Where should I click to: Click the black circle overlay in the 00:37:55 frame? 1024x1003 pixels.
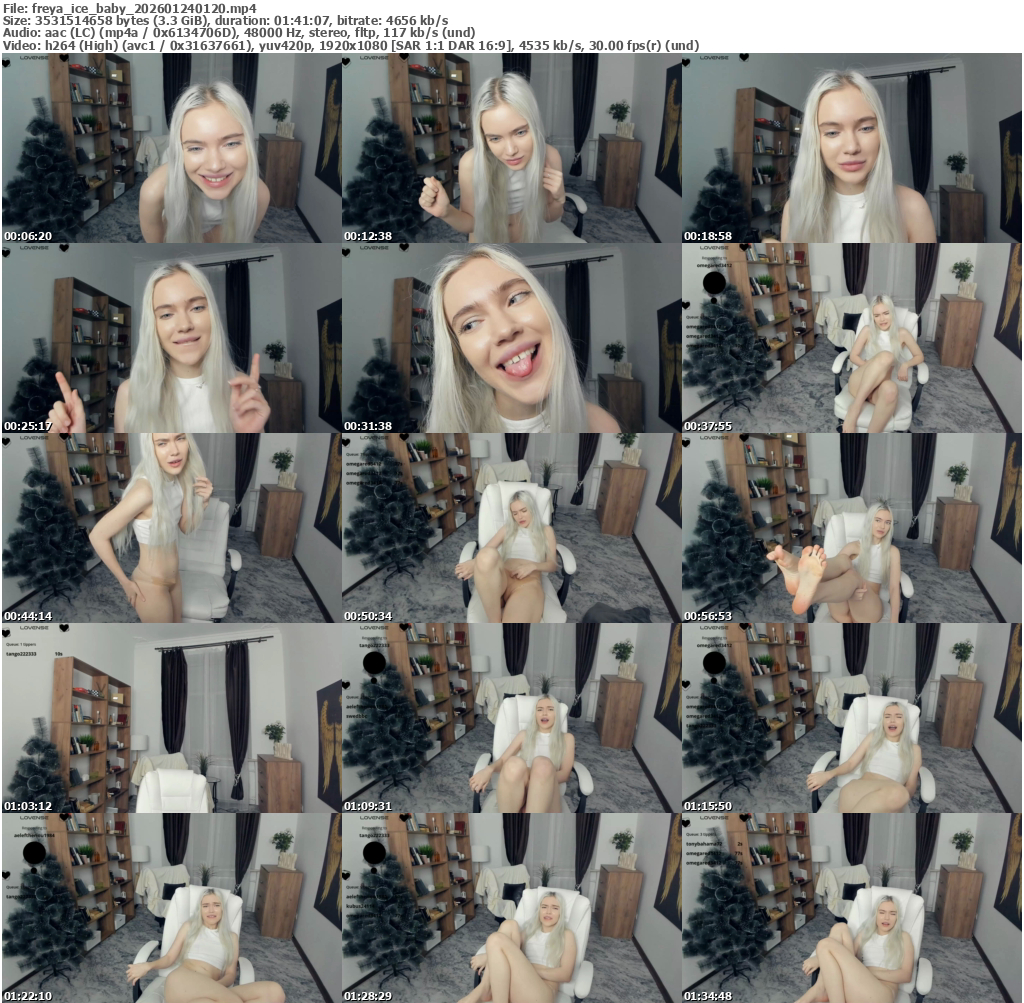point(714,285)
